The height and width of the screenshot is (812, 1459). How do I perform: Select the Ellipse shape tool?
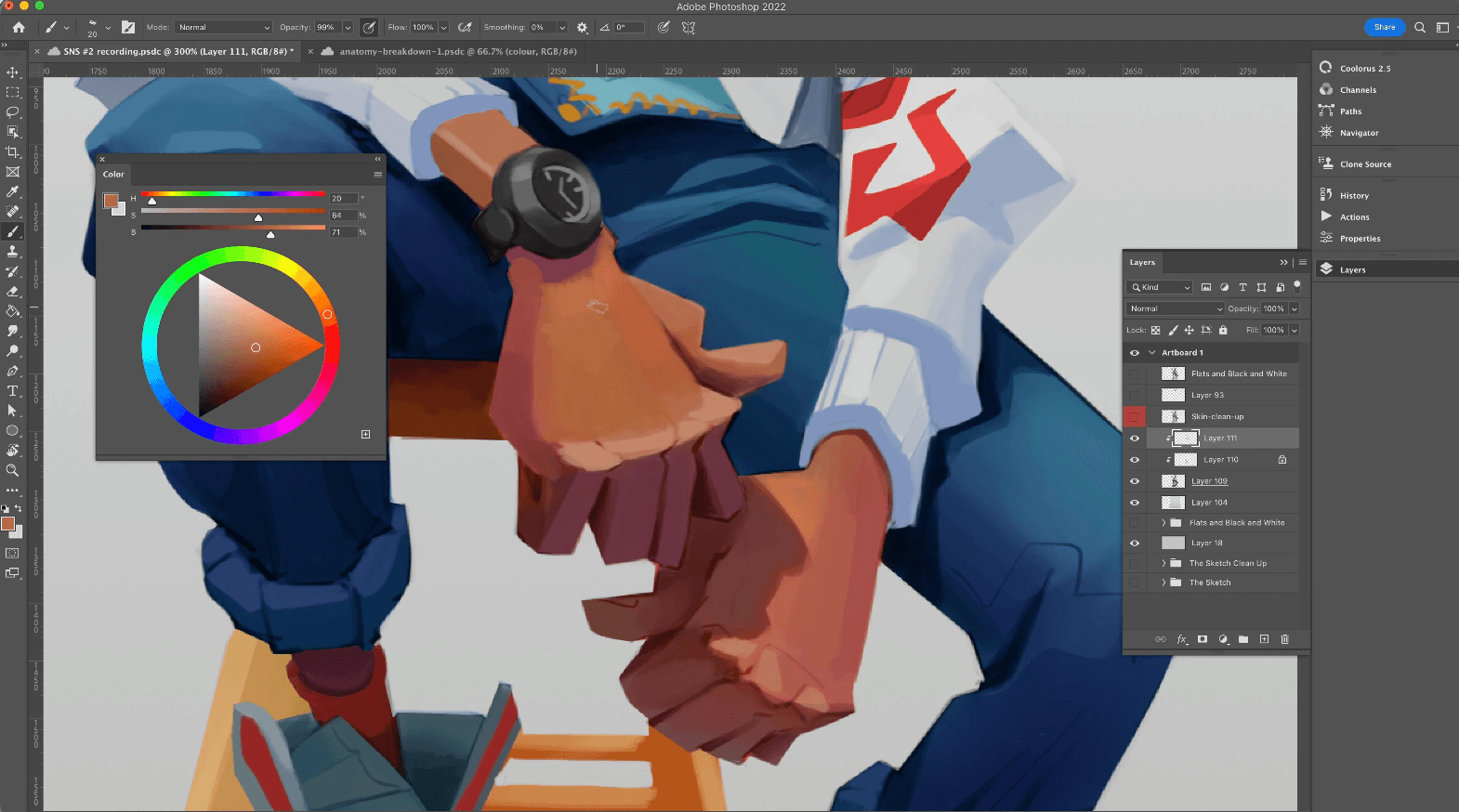click(13, 431)
